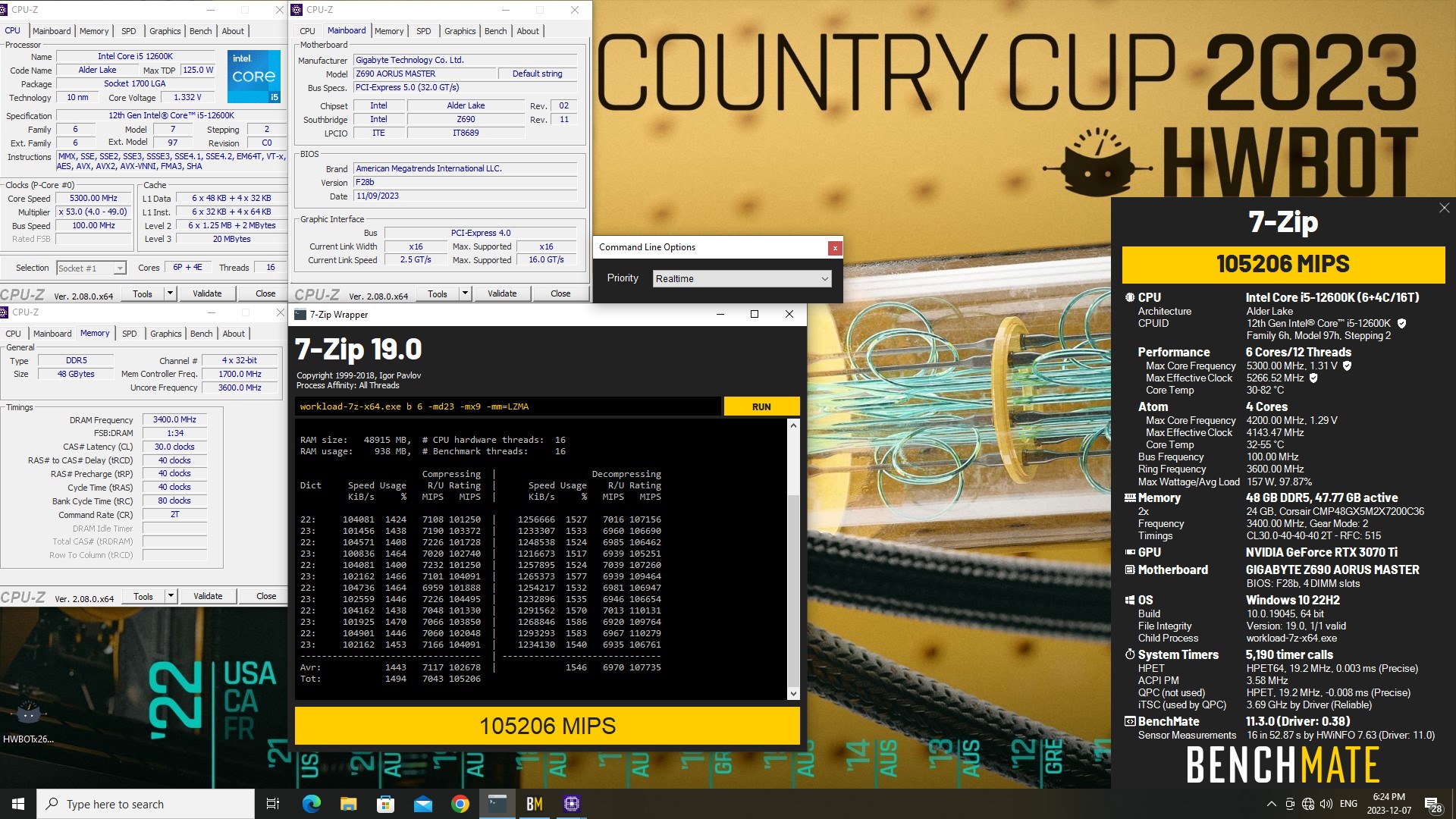Click the 7-Zip output scroll down arrow

(793, 693)
